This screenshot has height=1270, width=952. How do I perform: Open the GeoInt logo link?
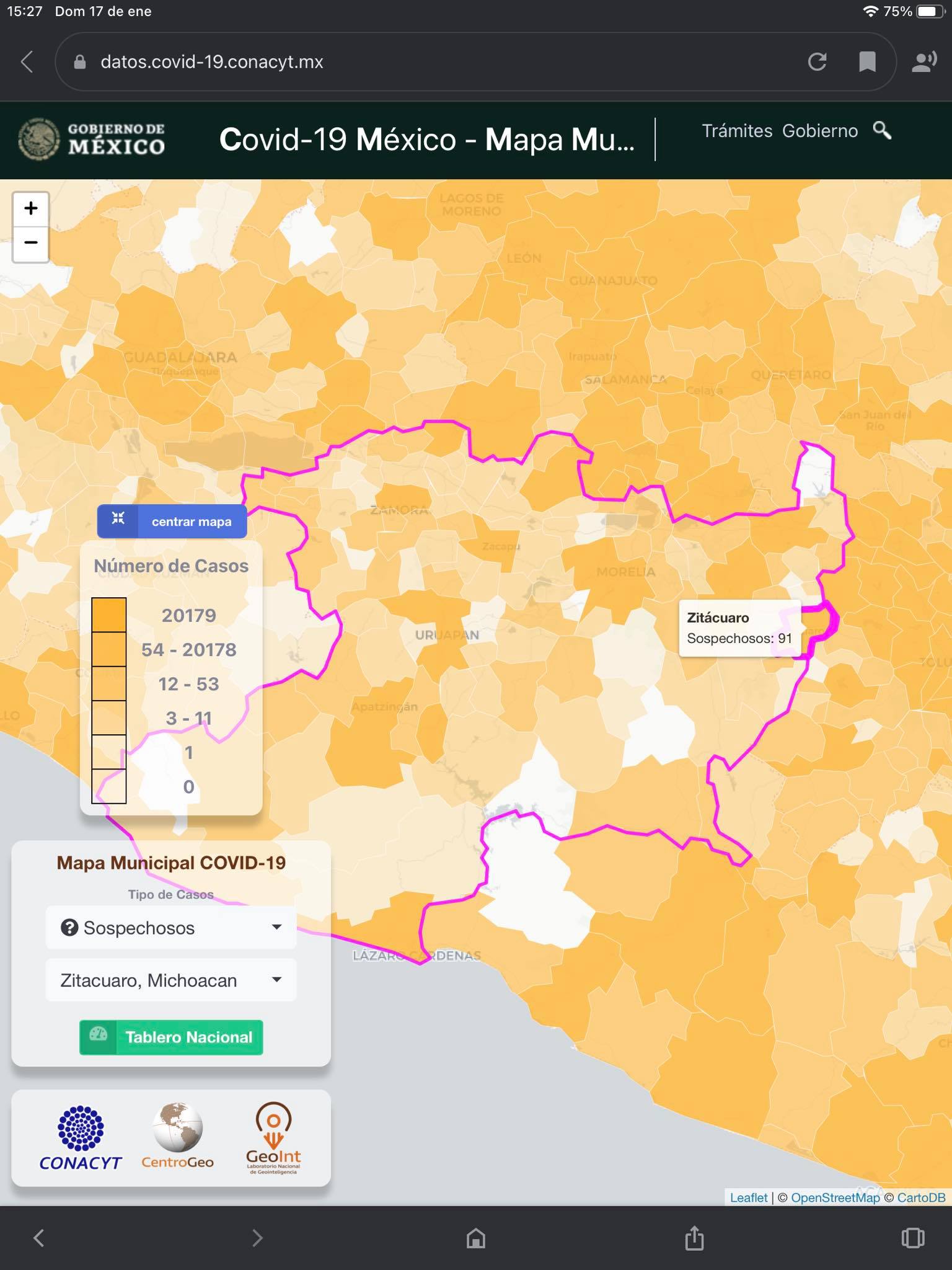(273, 1137)
